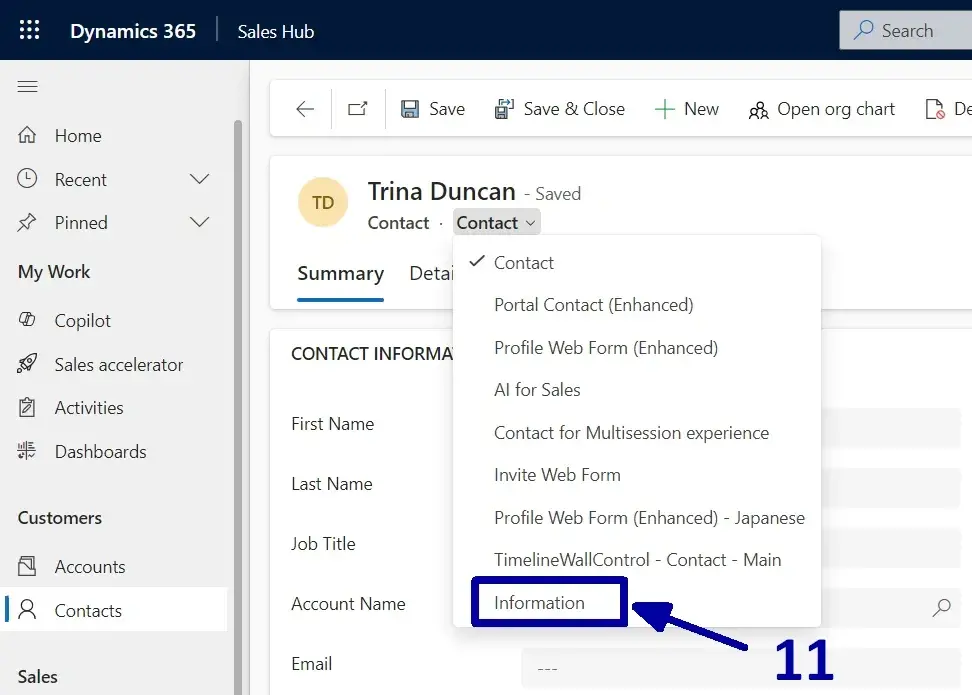Click the plus icon beside New
The width and height of the screenshot is (972, 695).
pos(665,109)
